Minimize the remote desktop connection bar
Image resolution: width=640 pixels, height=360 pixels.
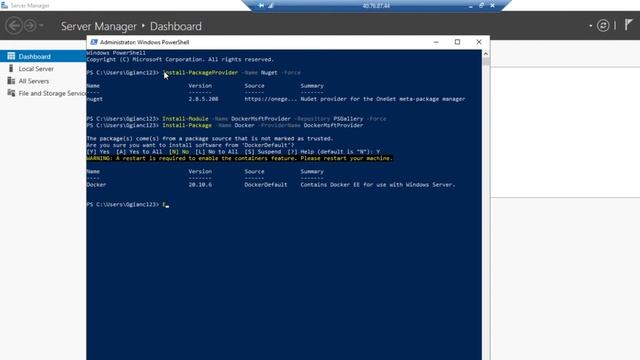471,6
